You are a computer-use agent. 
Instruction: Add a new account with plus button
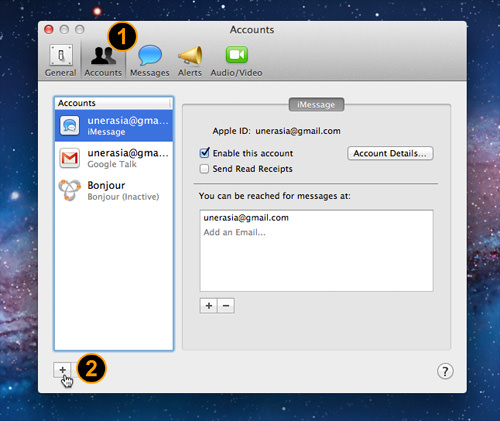coord(62,370)
